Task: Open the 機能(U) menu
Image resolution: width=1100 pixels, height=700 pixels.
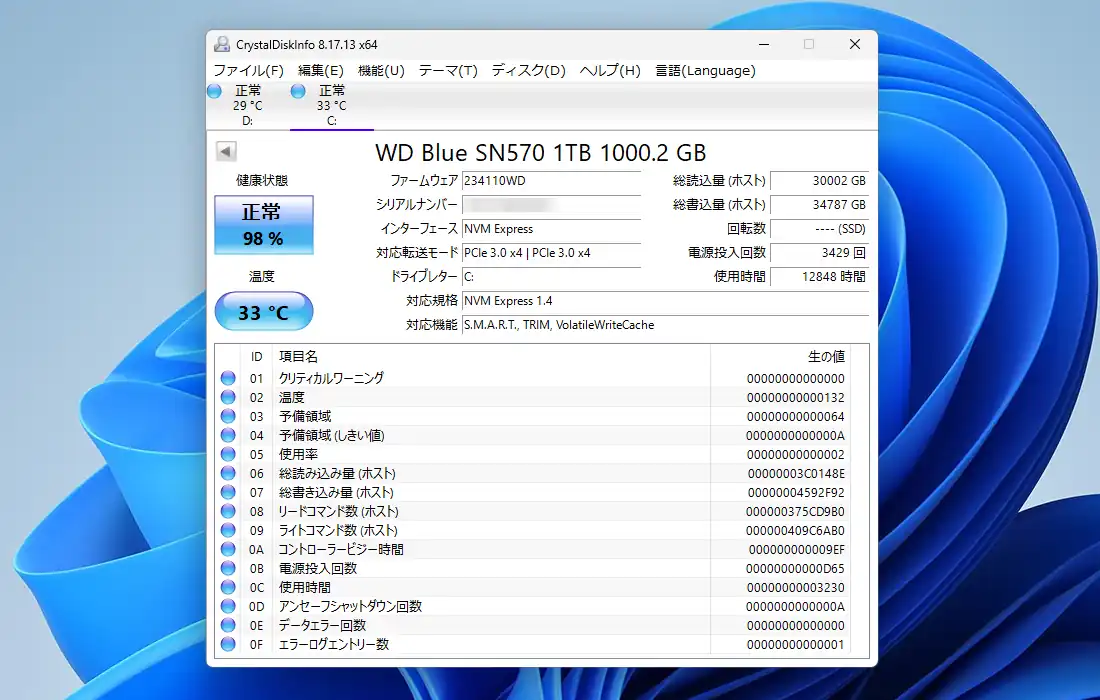Action: pos(381,70)
